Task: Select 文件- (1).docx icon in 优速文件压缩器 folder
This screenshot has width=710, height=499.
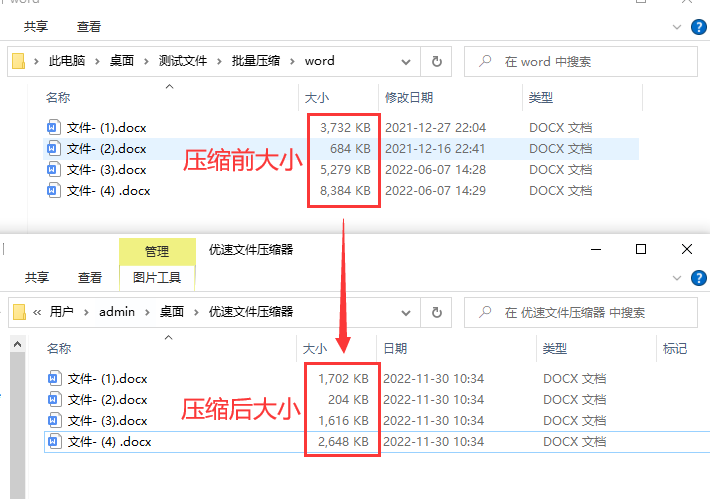Action: pyautogui.click(x=55, y=378)
